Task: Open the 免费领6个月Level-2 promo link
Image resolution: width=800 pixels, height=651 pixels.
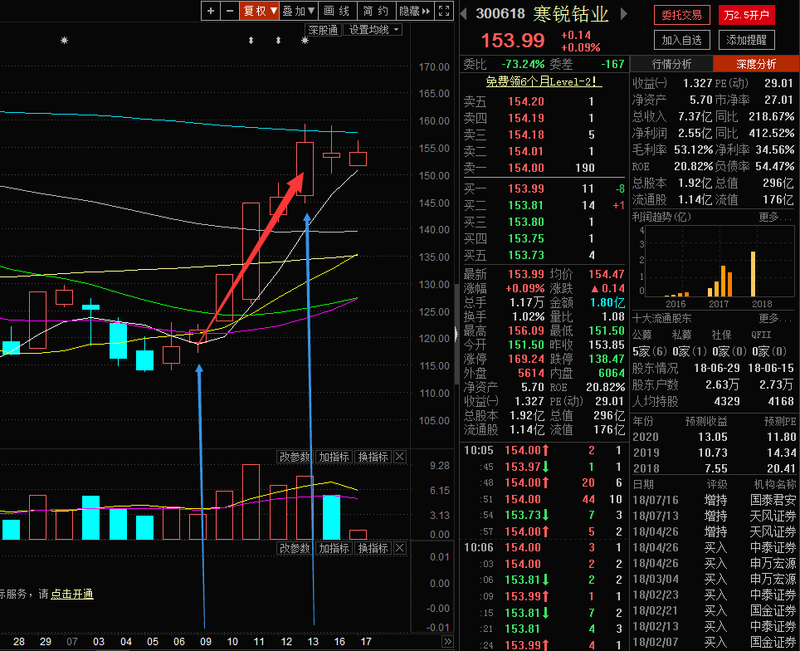Action: click(x=543, y=82)
